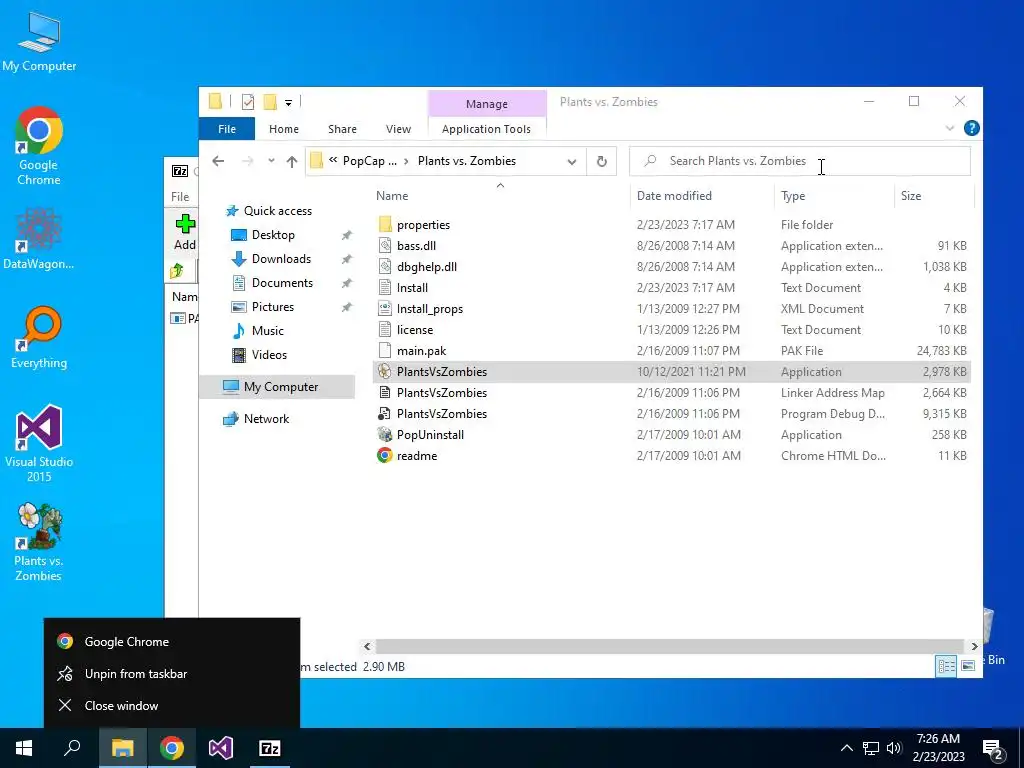Click PopCap breadcrumb in address bar
Screen dimensions: 1024x768
point(369,161)
